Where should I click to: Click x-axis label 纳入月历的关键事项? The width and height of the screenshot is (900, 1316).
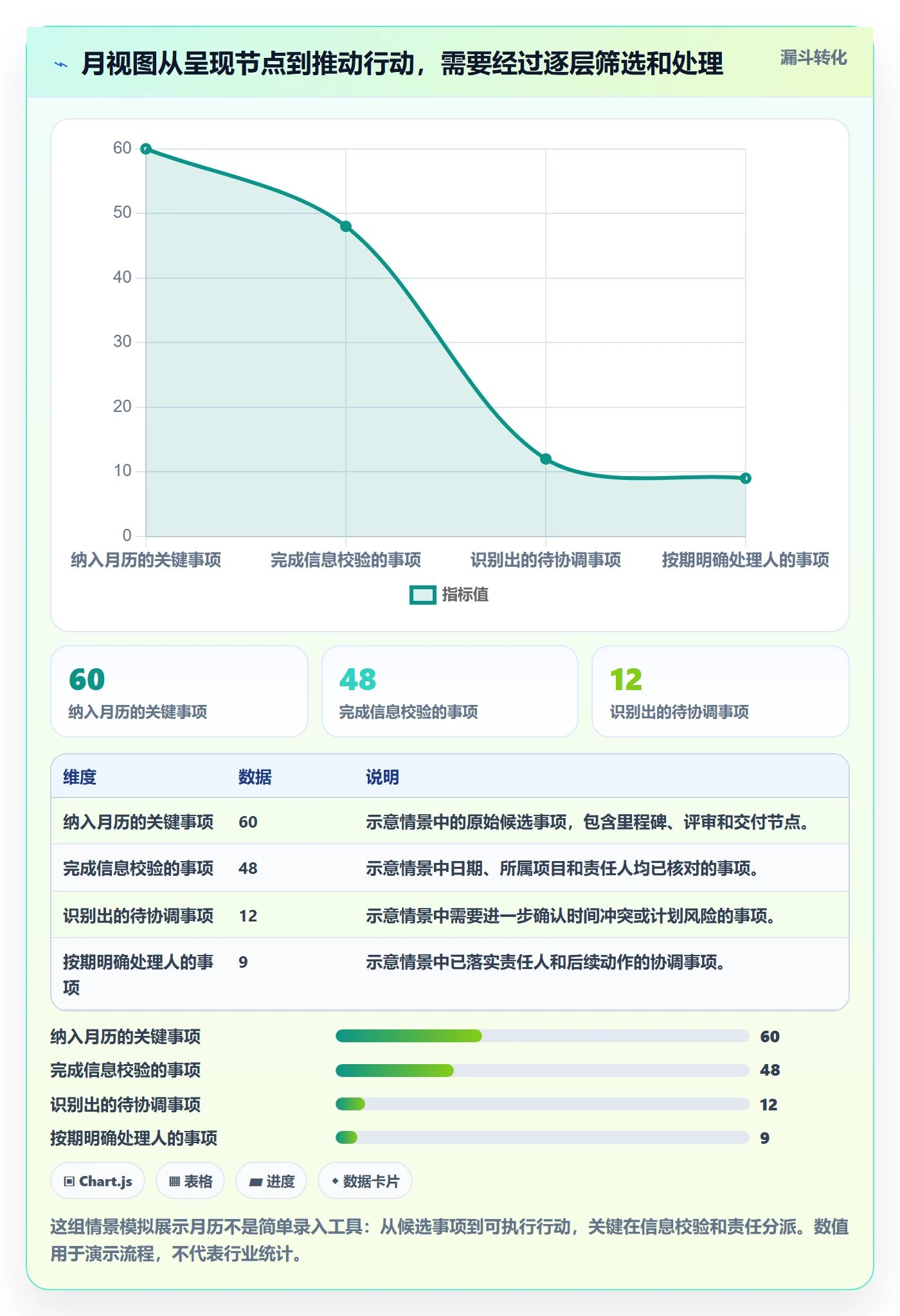point(146,560)
